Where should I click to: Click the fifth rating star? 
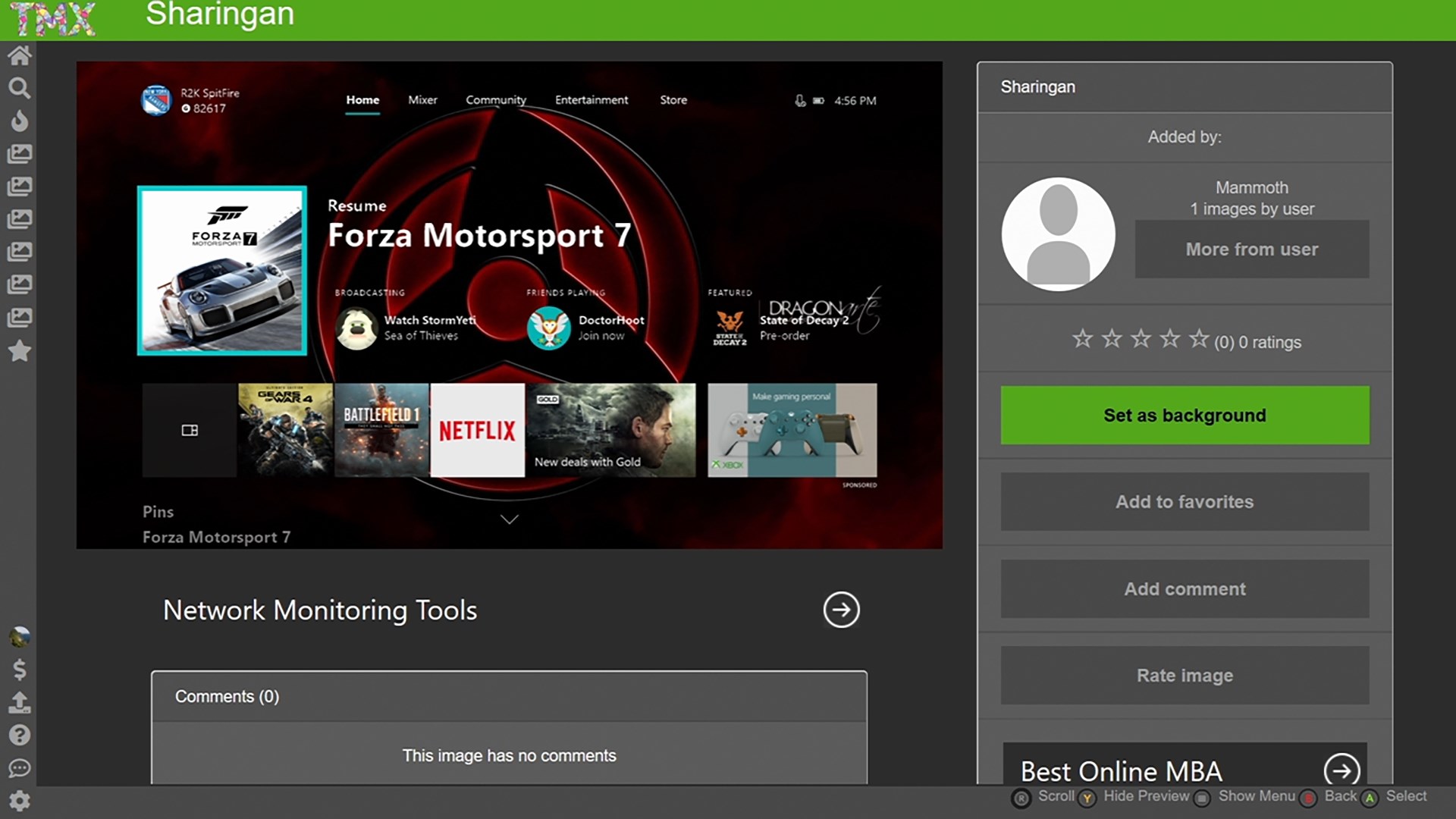pos(1198,339)
